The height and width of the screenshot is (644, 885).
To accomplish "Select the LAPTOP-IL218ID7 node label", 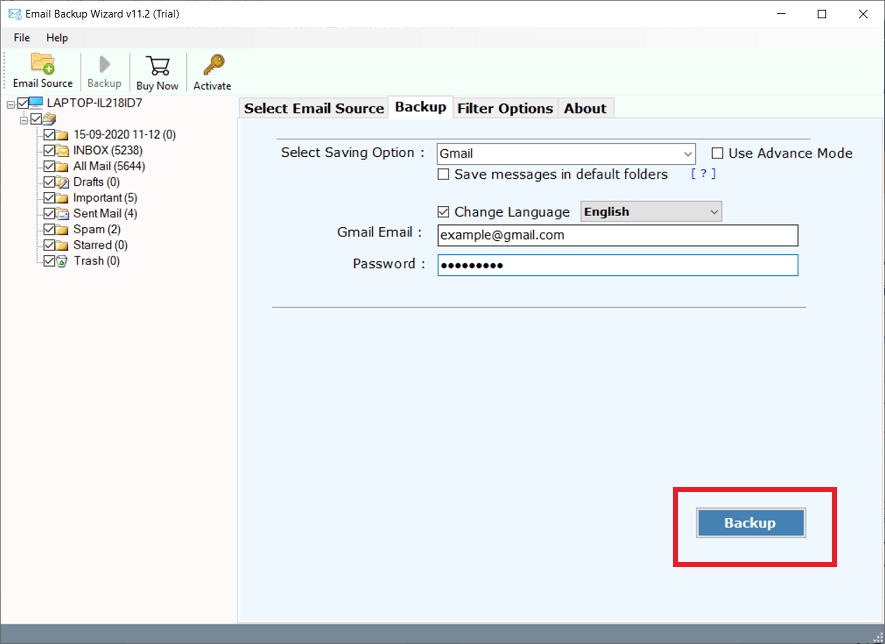I will 94,103.
